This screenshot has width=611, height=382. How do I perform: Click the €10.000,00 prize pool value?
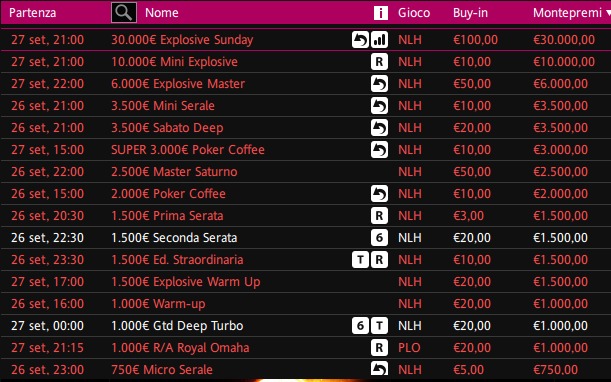(564, 62)
